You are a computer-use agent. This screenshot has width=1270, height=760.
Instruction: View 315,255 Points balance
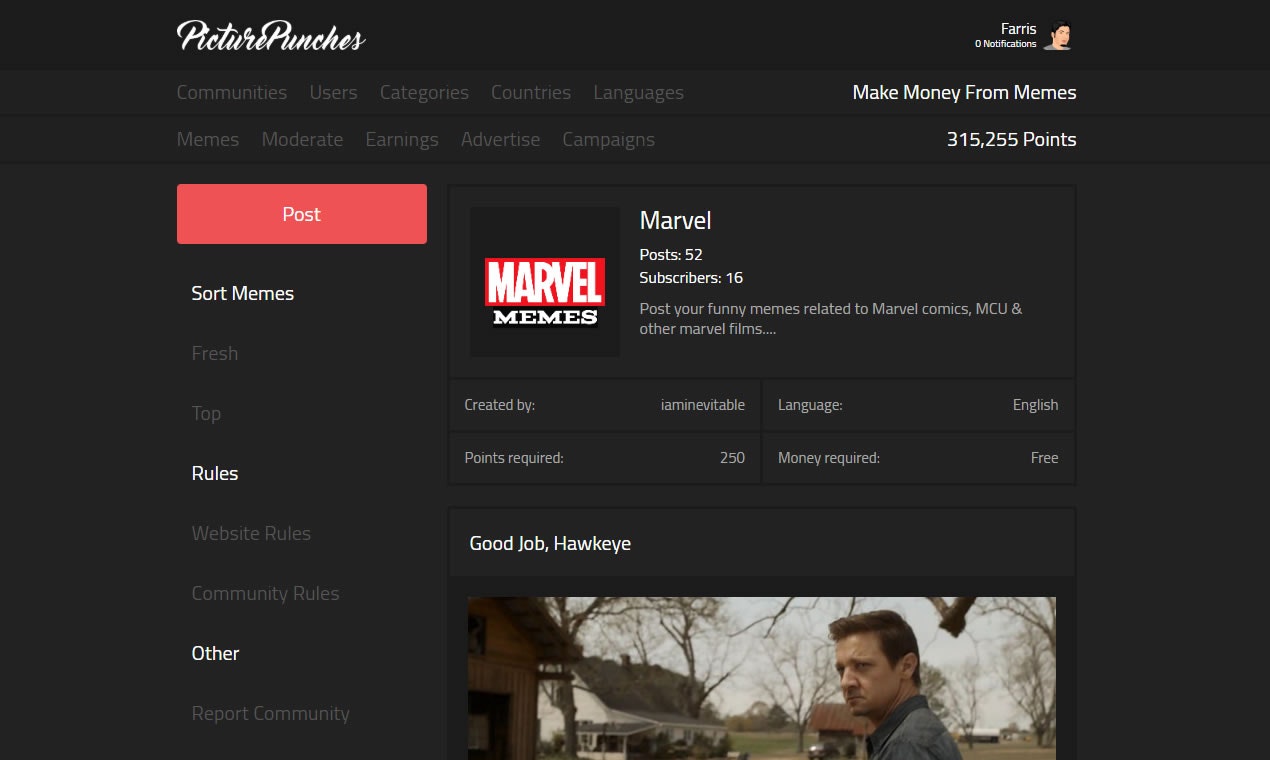tap(1011, 139)
